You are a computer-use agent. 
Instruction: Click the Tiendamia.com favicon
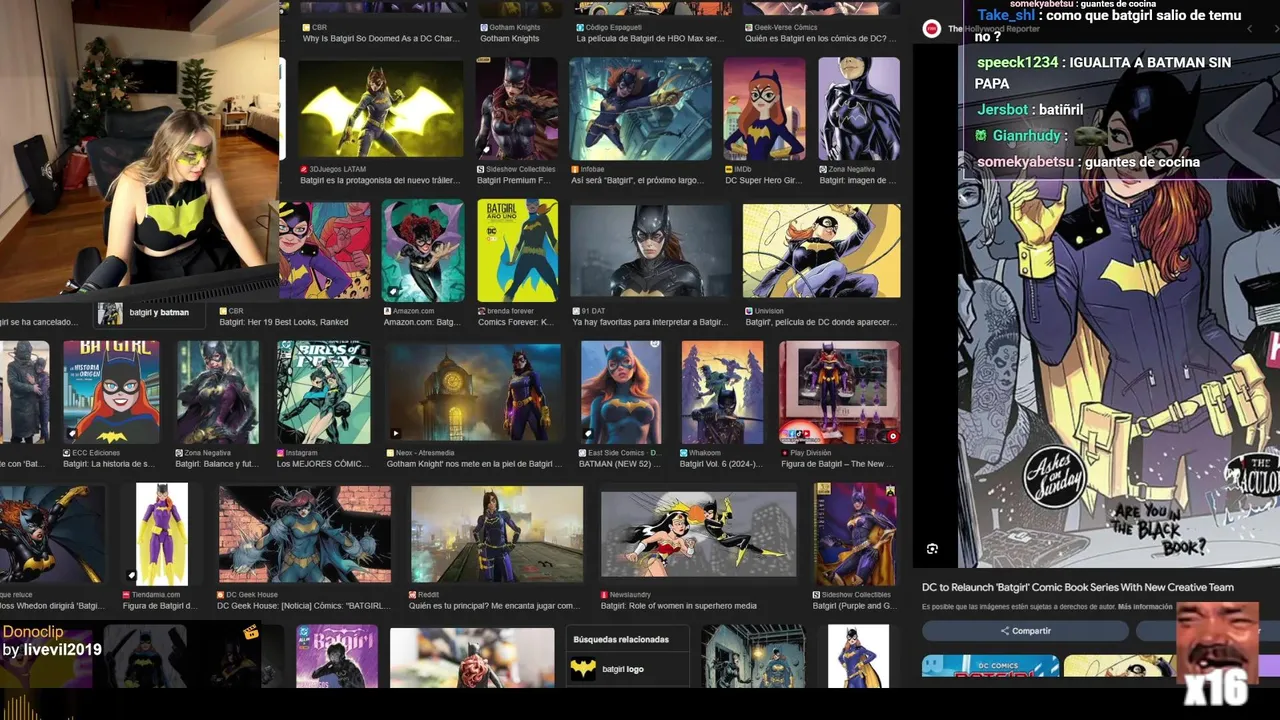(x=126, y=595)
